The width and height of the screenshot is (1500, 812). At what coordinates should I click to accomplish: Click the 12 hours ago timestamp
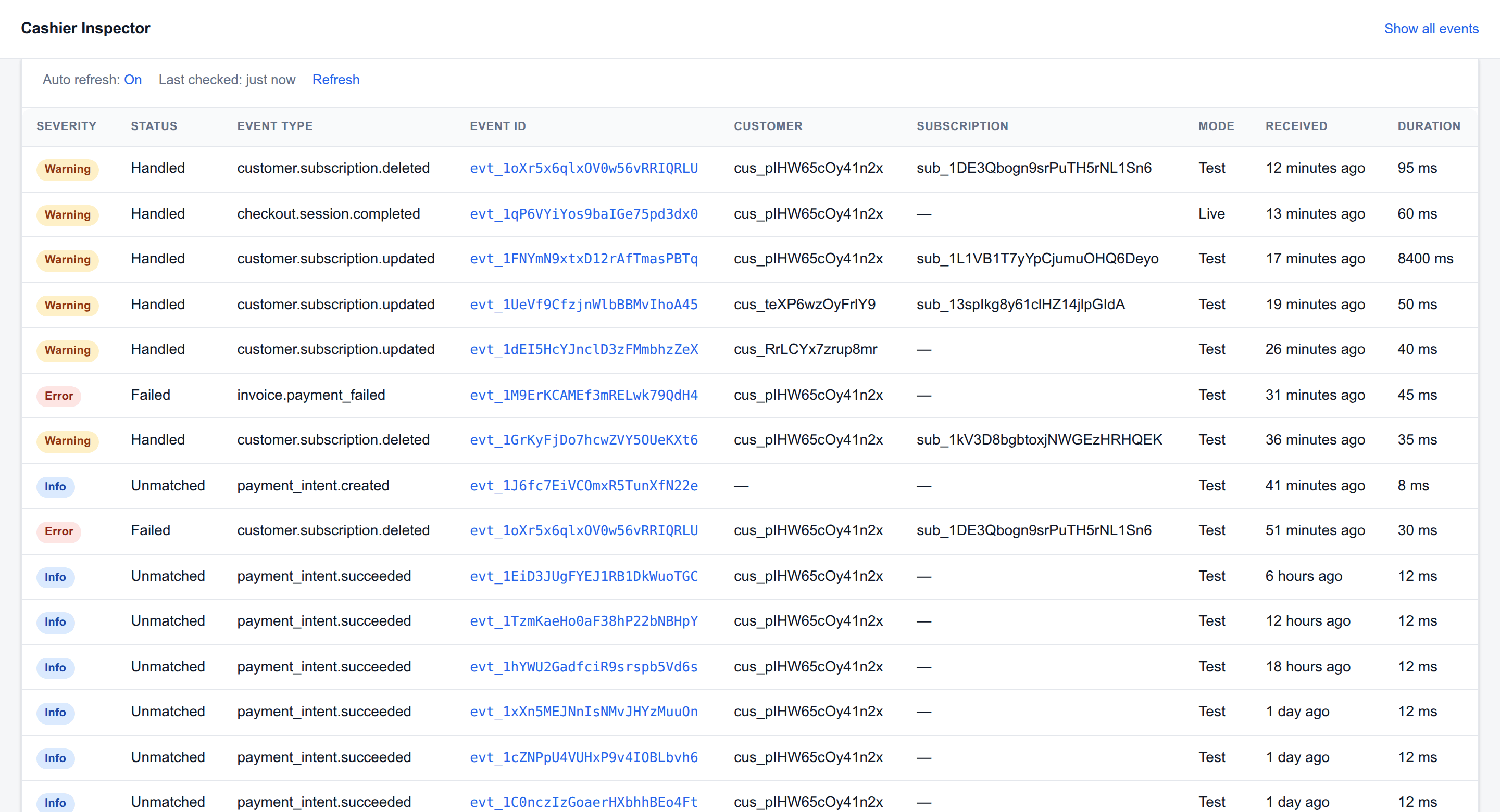tap(1308, 621)
